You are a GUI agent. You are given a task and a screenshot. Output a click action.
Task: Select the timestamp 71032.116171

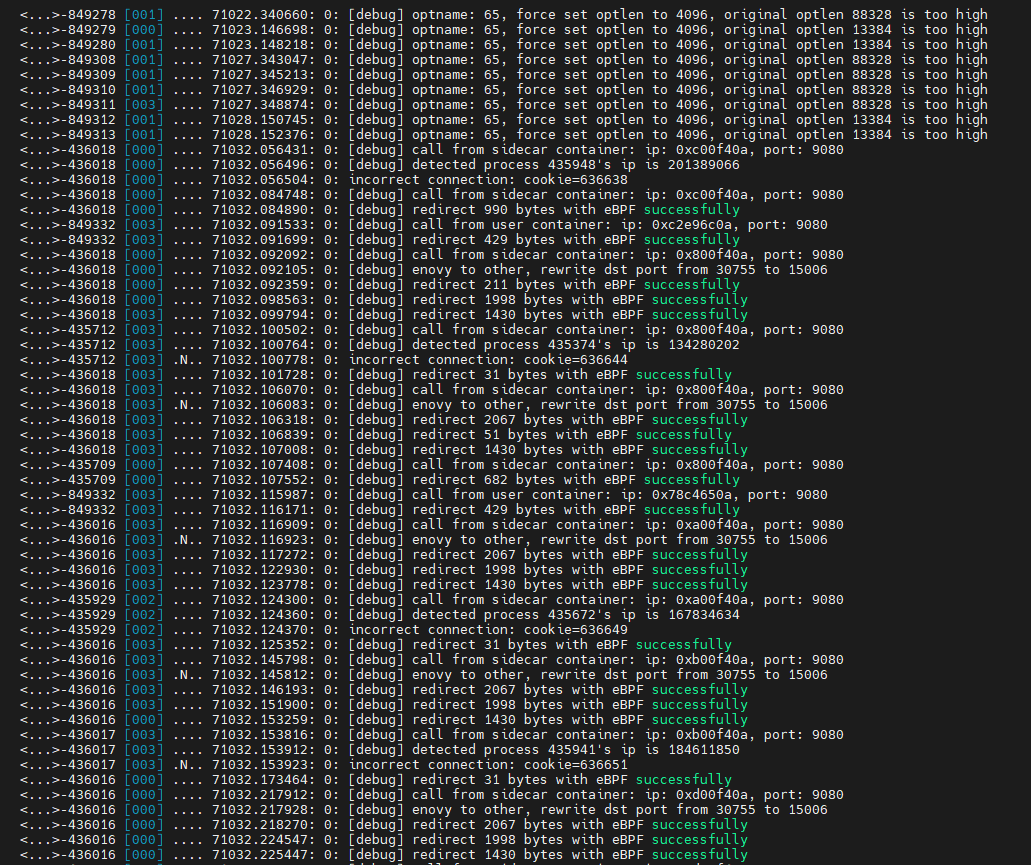[x=260, y=509]
